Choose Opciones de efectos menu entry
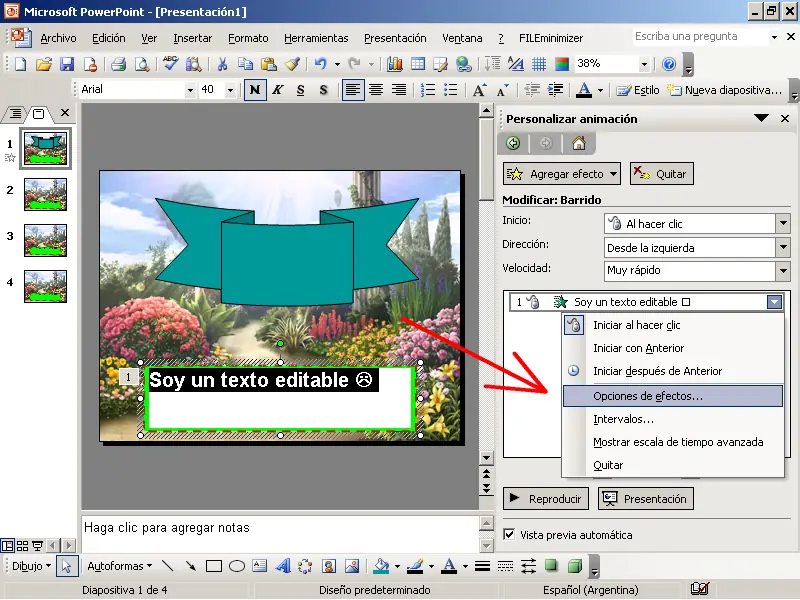The image size is (800, 600). tap(648, 396)
